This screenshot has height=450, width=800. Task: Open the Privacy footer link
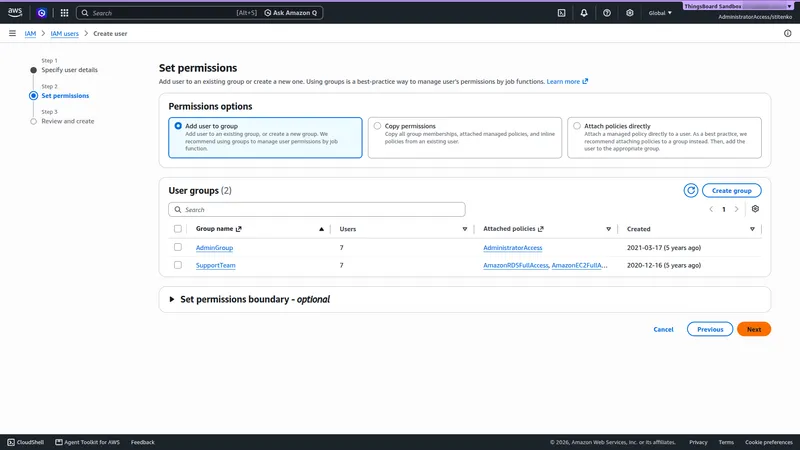coord(698,442)
